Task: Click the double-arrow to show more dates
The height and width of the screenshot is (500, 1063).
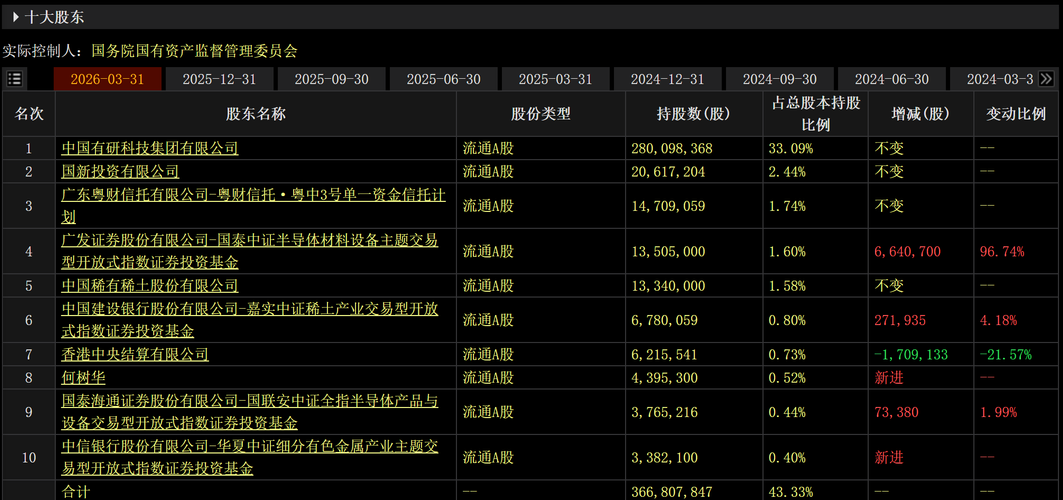Action: (1046, 79)
